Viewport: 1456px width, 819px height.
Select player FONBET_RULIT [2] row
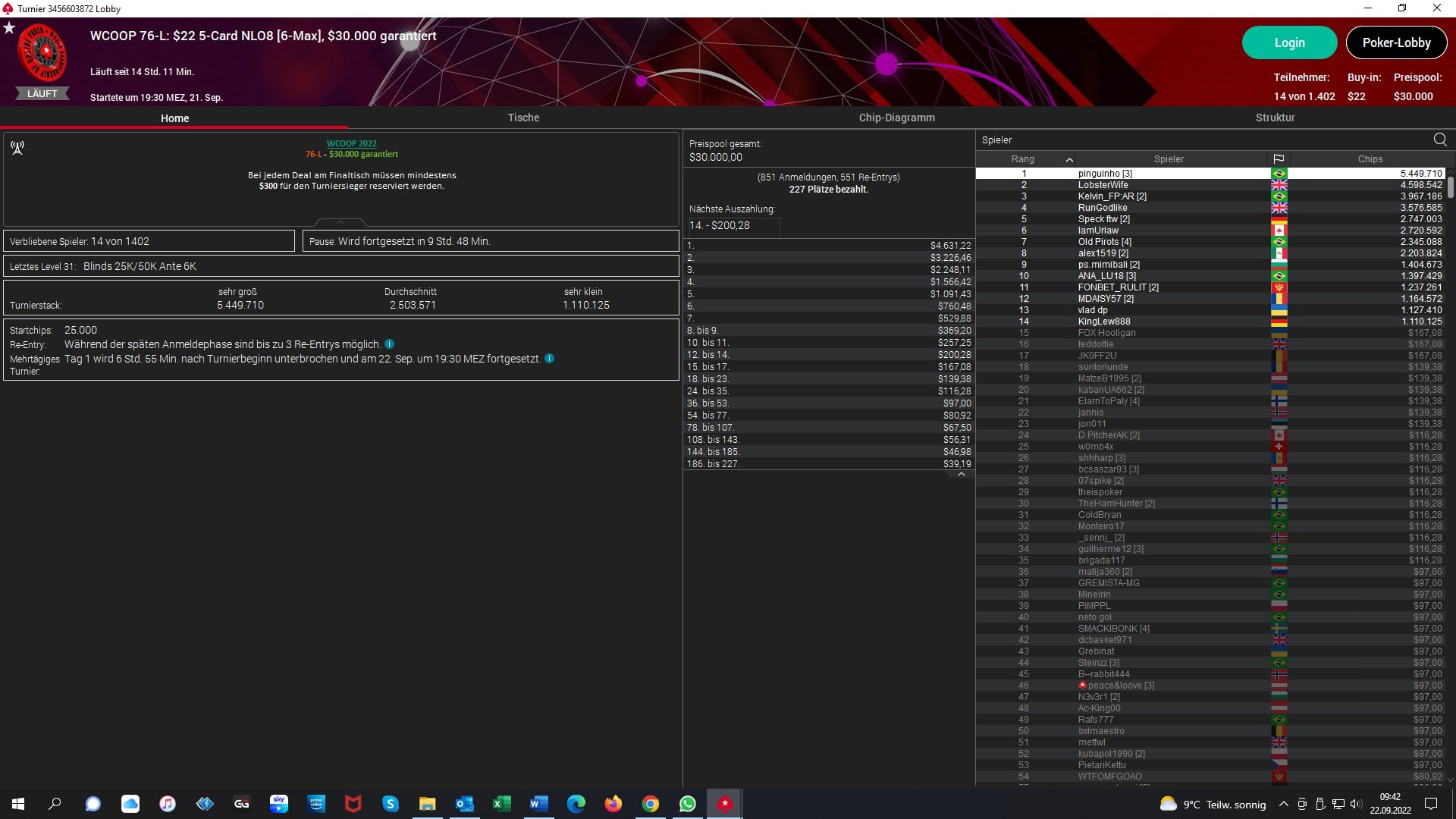[1210, 287]
